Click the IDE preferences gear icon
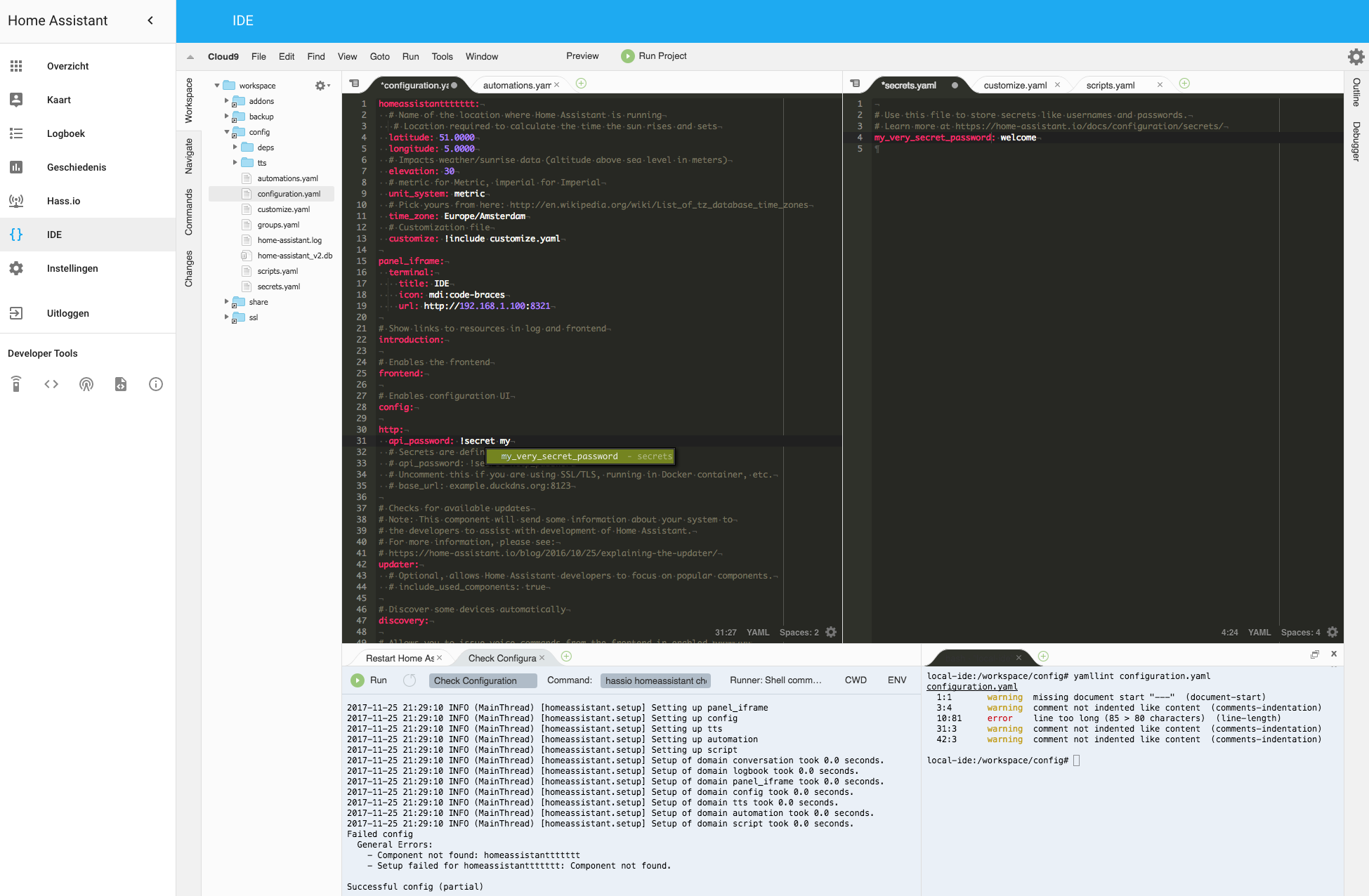The image size is (1369, 896). pos(1356,57)
